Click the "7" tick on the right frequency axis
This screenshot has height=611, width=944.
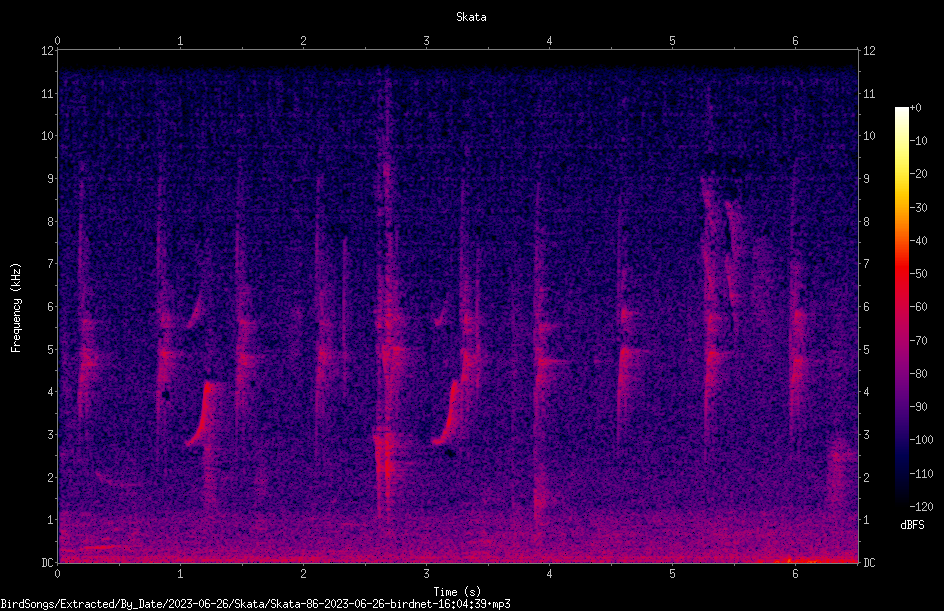point(866,264)
